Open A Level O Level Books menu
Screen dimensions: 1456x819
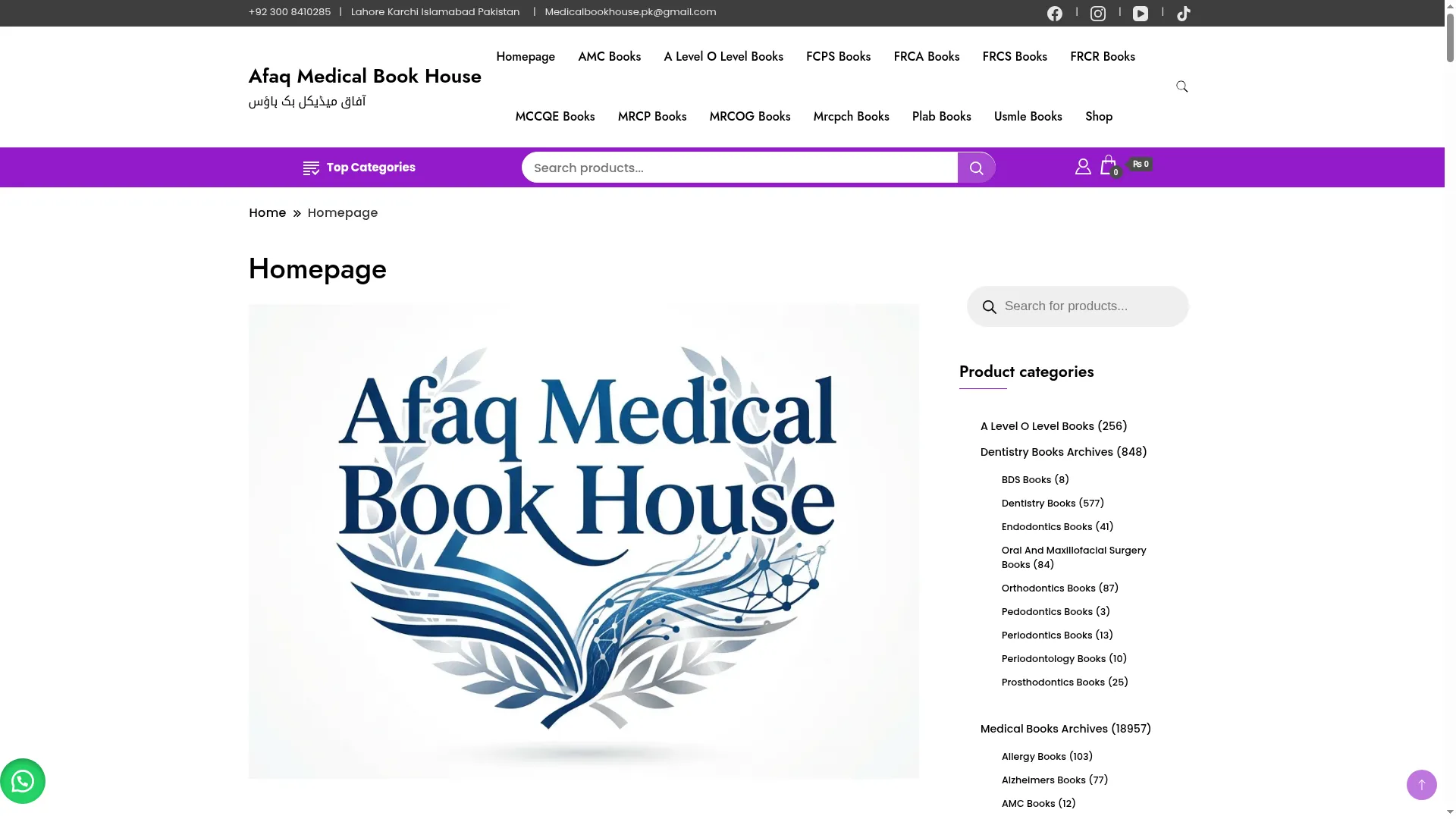click(x=723, y=57)
